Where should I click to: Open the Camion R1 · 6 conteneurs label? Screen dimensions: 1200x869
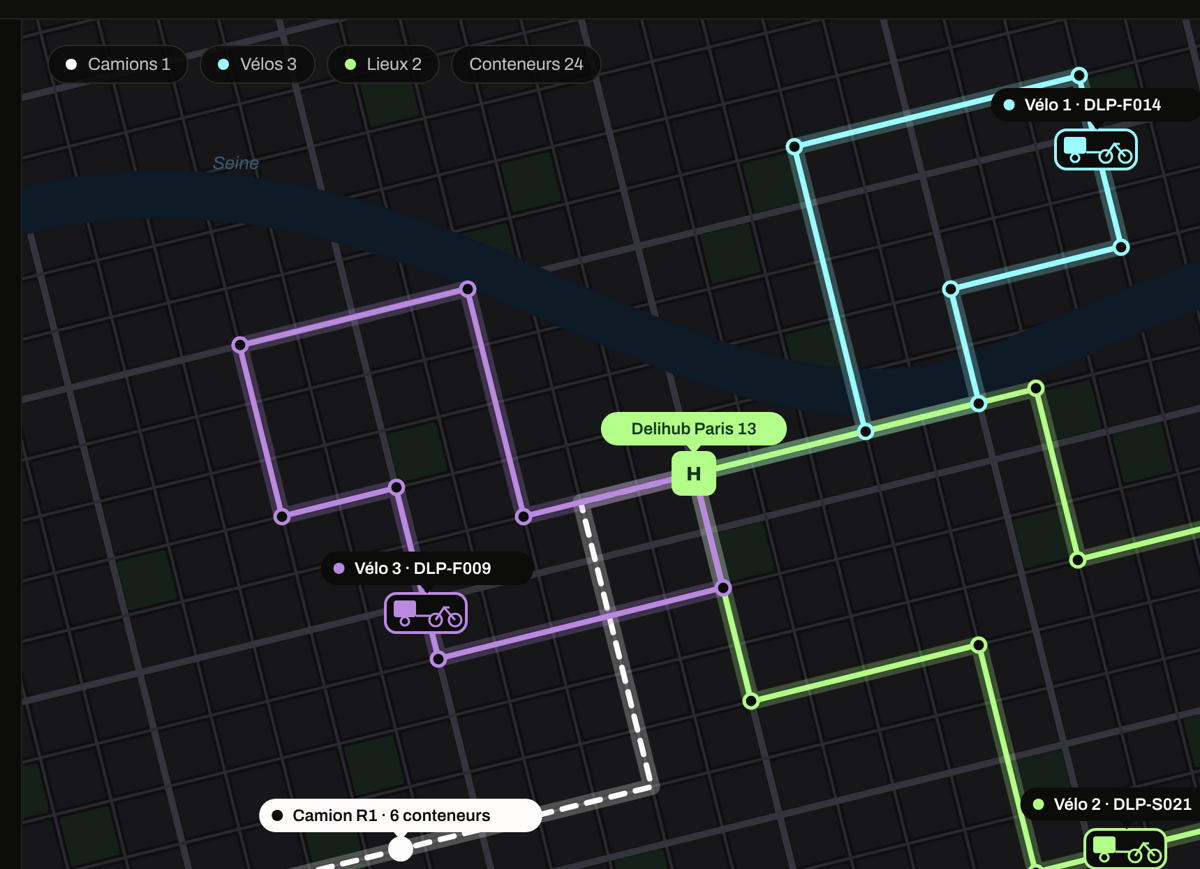coord(400,815)
